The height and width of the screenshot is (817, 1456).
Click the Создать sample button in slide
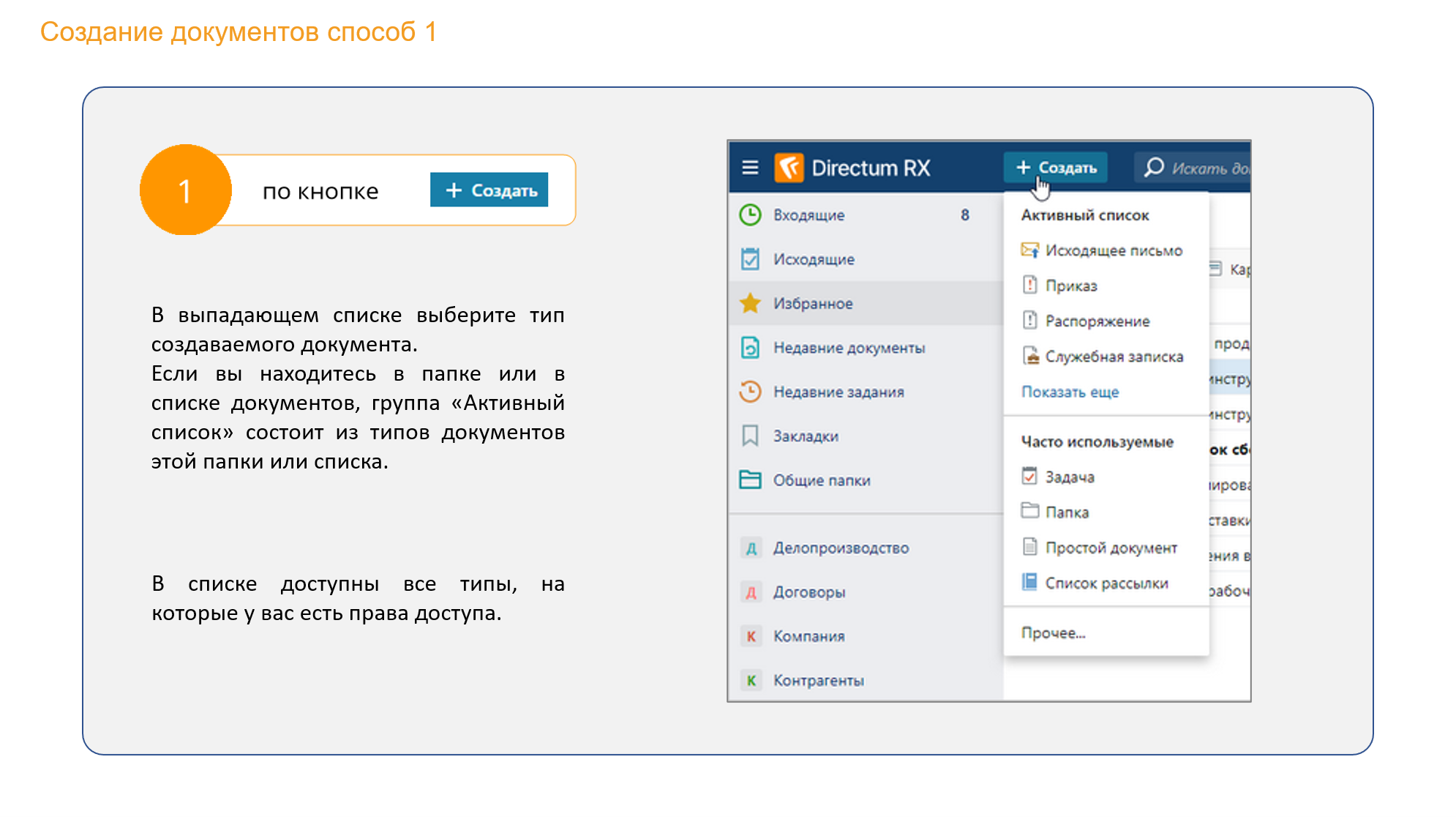pos(489,190)
